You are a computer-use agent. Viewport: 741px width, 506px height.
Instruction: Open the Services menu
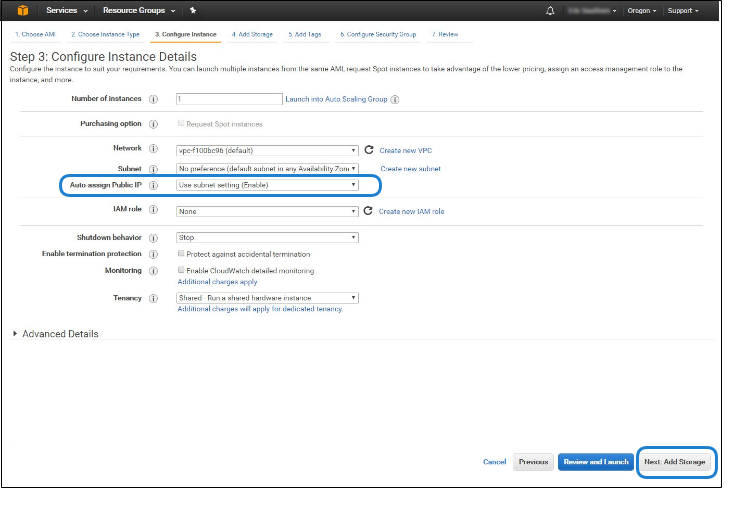tap(66, 10)
